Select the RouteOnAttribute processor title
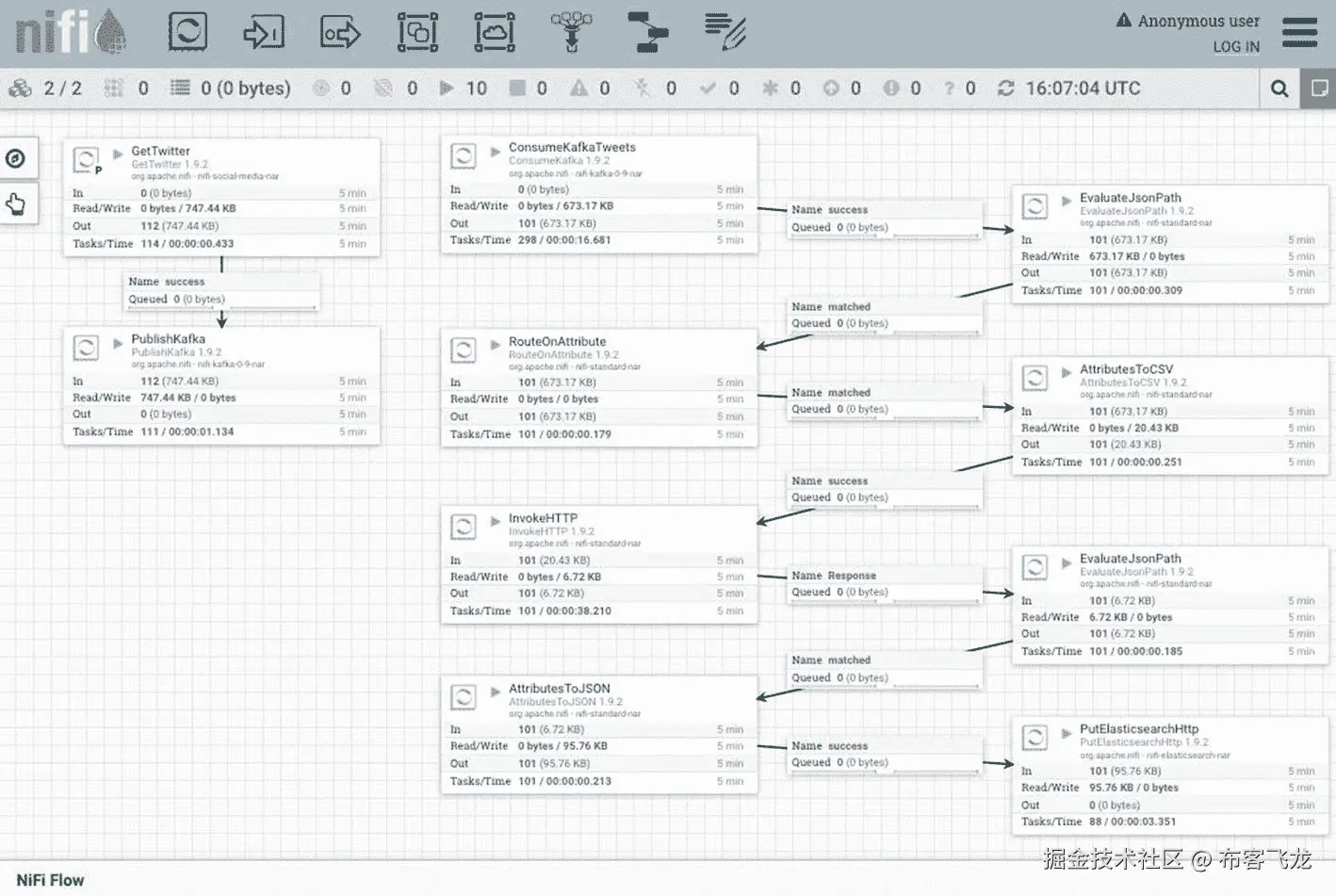The height and width of the screenshot is (896, 1336). [x=557, y=342]
